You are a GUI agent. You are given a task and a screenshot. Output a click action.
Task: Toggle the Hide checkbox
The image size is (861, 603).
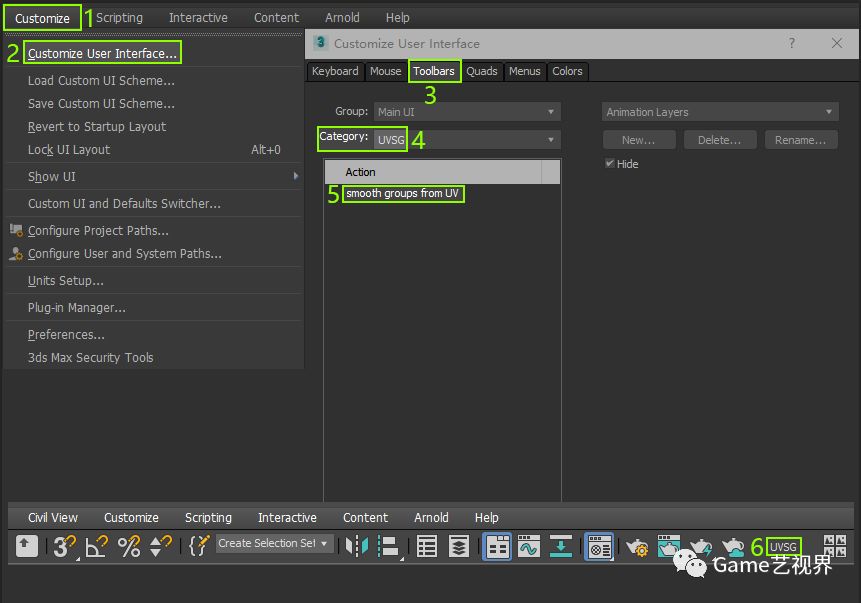(x=610, y=163)
